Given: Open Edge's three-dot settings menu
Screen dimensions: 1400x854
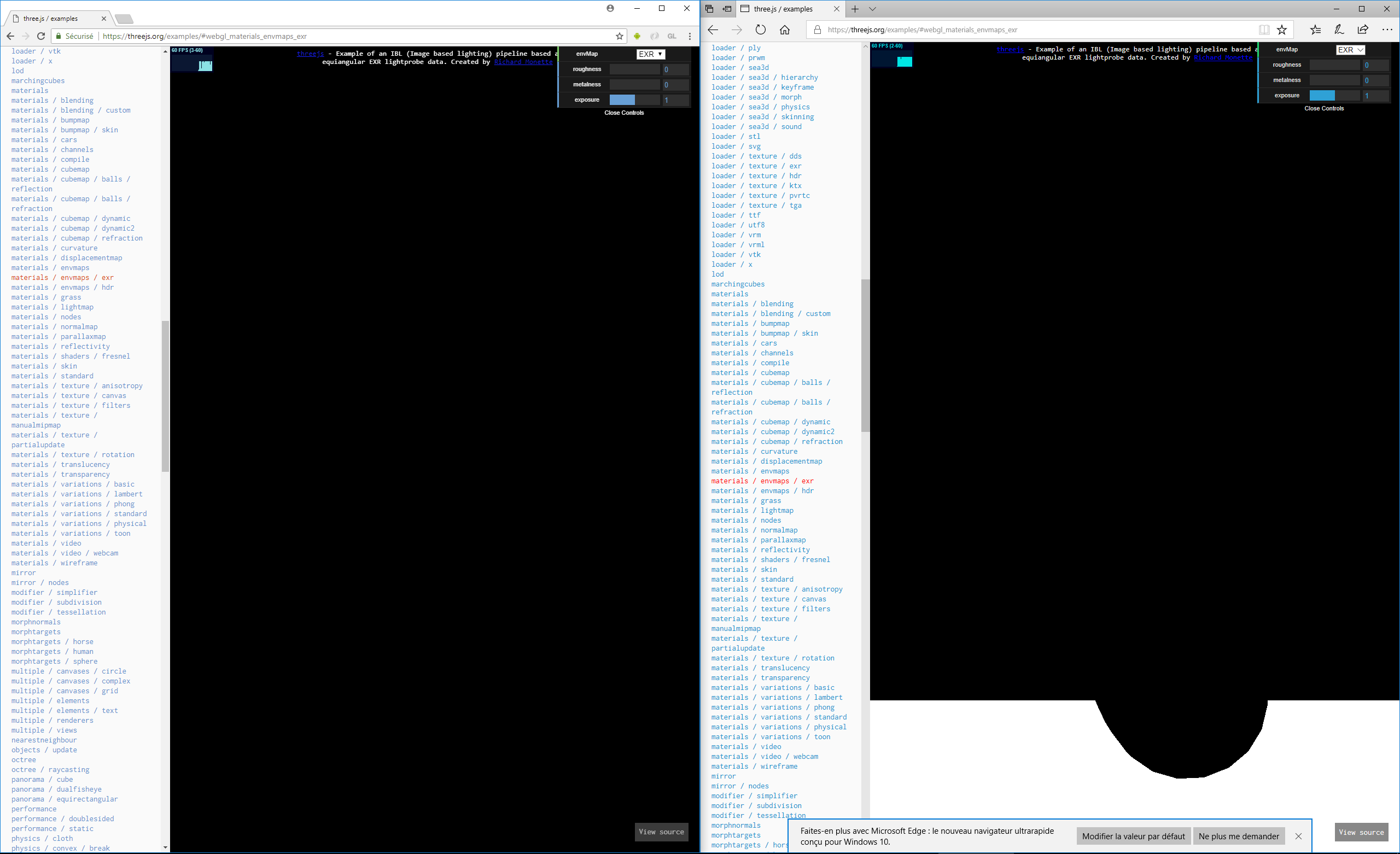Looking at the screenshot, I should [x=1387, y=30].
